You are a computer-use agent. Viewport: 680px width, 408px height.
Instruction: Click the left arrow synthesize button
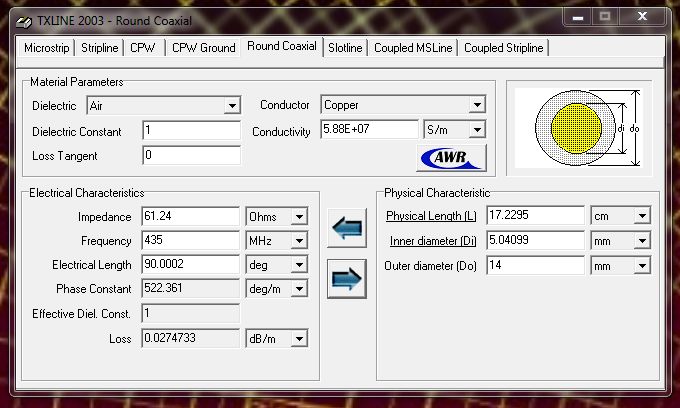tap(347, 228)
